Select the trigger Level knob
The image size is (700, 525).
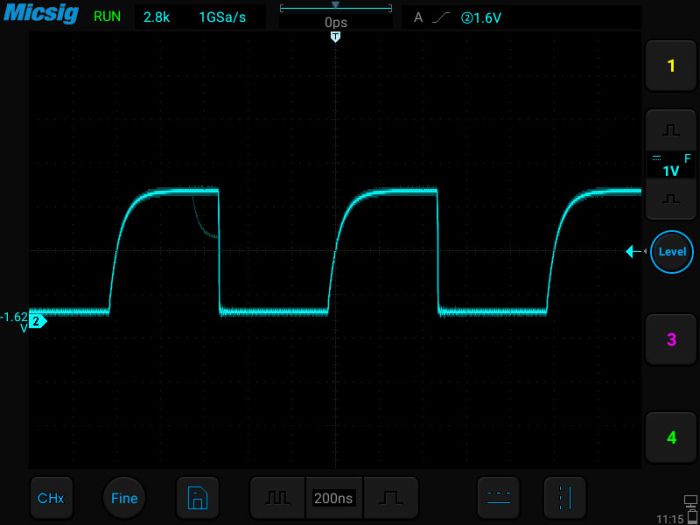point(672,252)
